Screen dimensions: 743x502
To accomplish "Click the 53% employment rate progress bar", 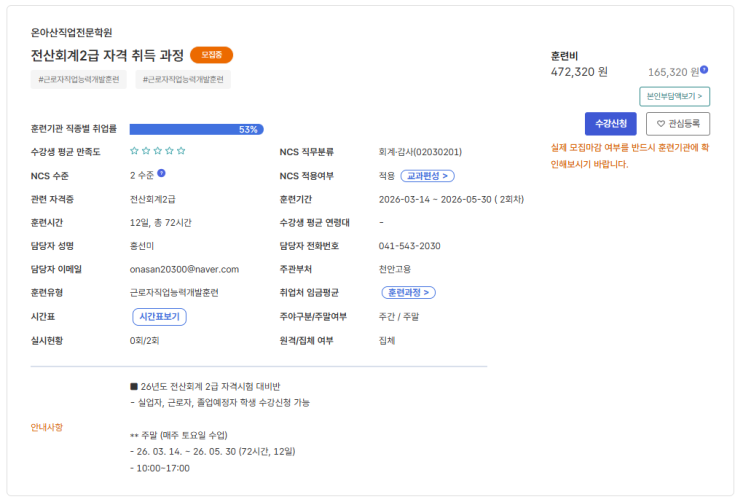I will tap(196, 129).
